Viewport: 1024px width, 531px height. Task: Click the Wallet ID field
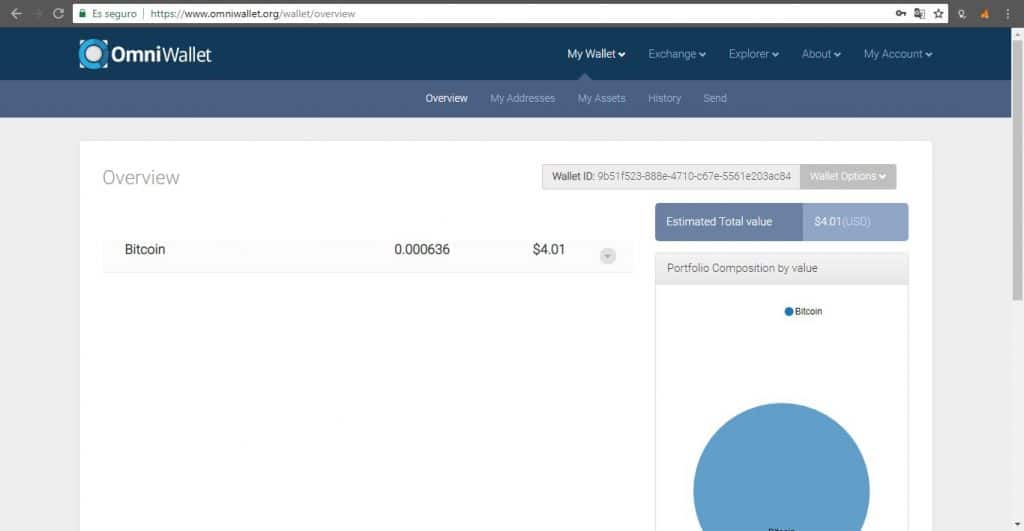671,176
